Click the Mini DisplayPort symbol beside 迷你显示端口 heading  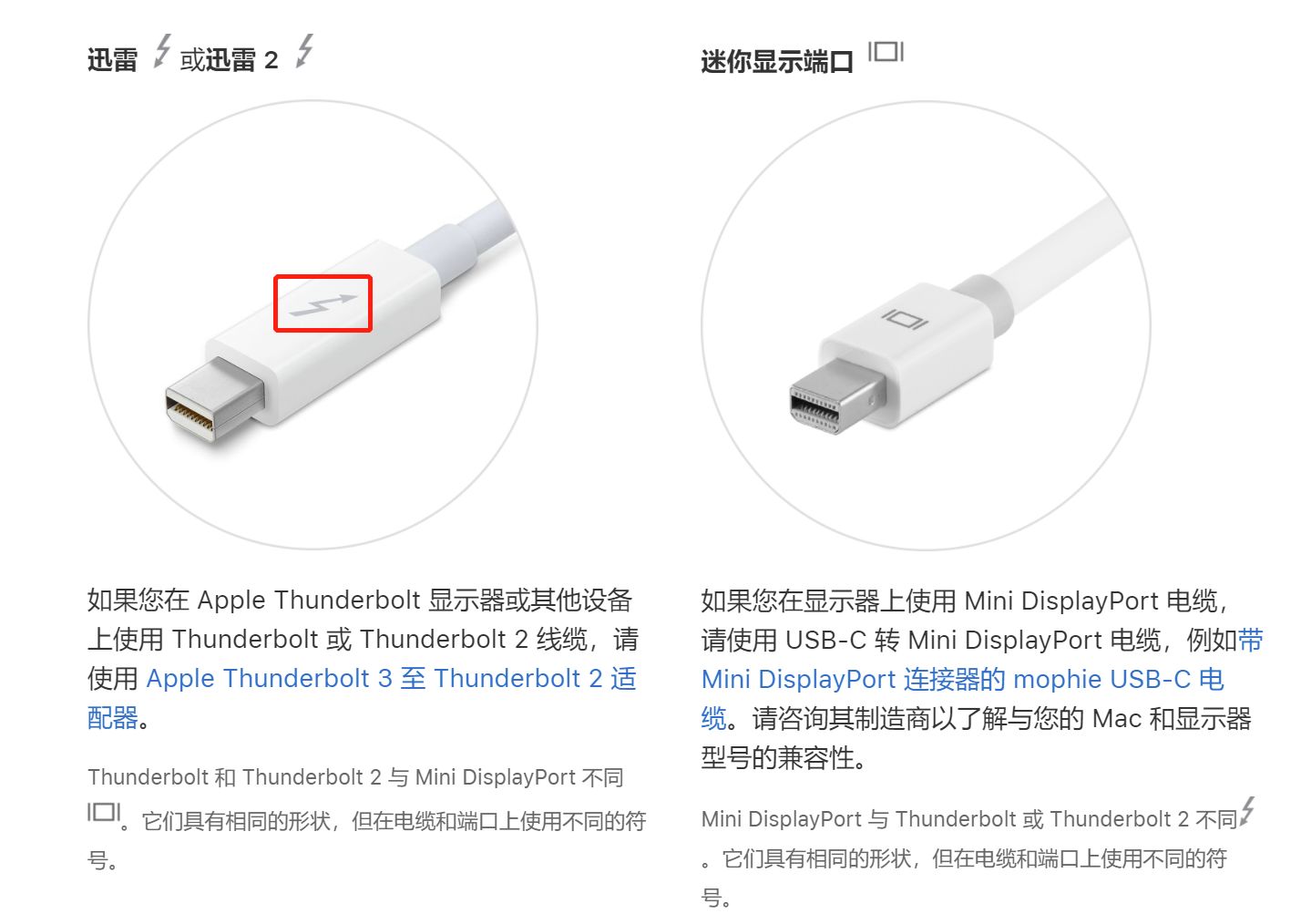click(x=885, y=52)
